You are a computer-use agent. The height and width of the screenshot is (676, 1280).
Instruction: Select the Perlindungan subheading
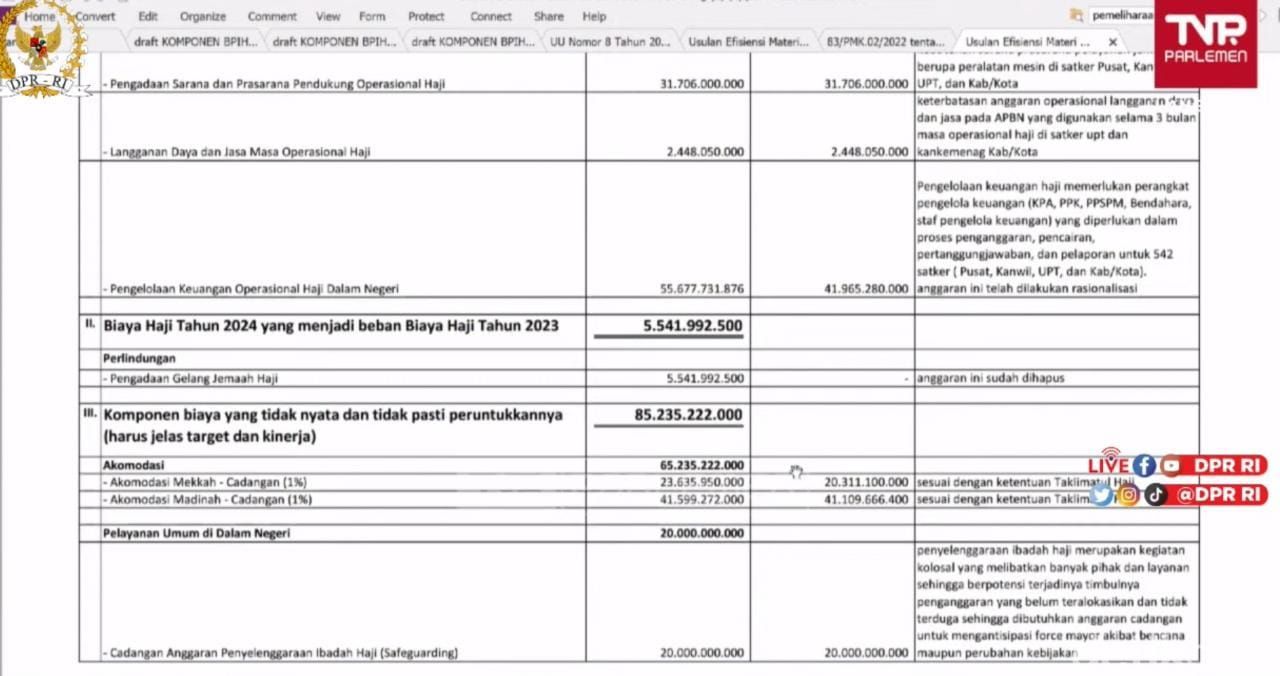tap(139, 357)
